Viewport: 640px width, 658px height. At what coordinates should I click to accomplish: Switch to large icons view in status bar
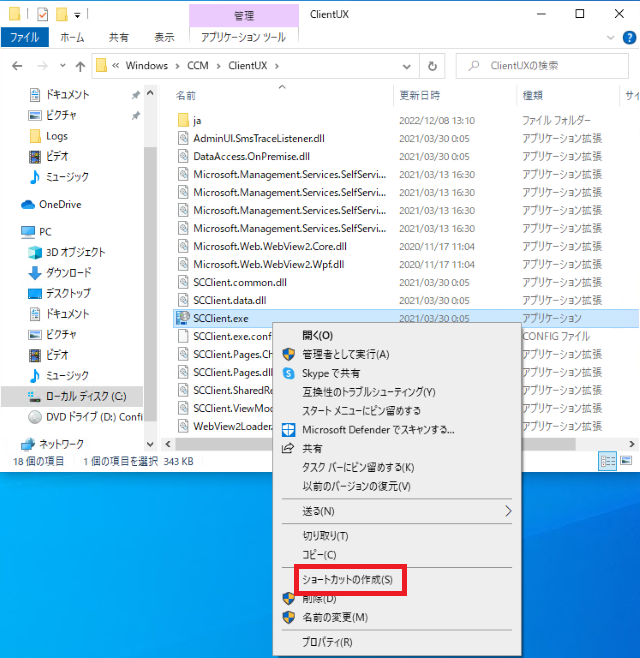click(x=627, y=461)
